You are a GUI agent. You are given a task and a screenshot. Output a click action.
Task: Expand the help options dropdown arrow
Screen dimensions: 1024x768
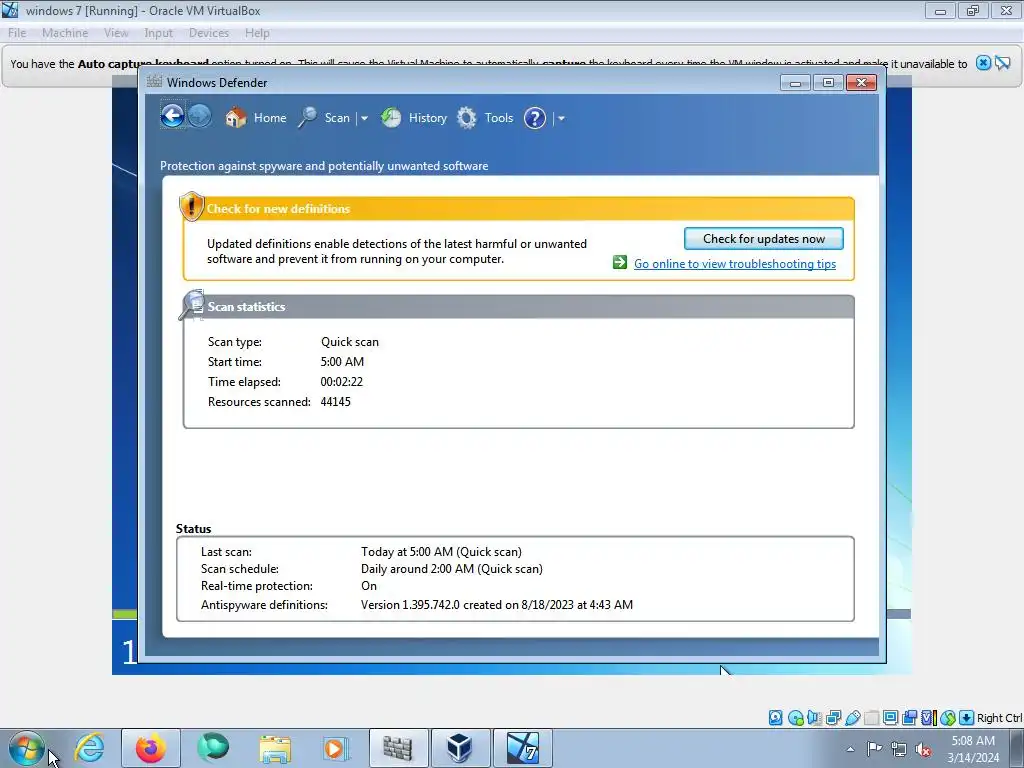pos(561,118)
